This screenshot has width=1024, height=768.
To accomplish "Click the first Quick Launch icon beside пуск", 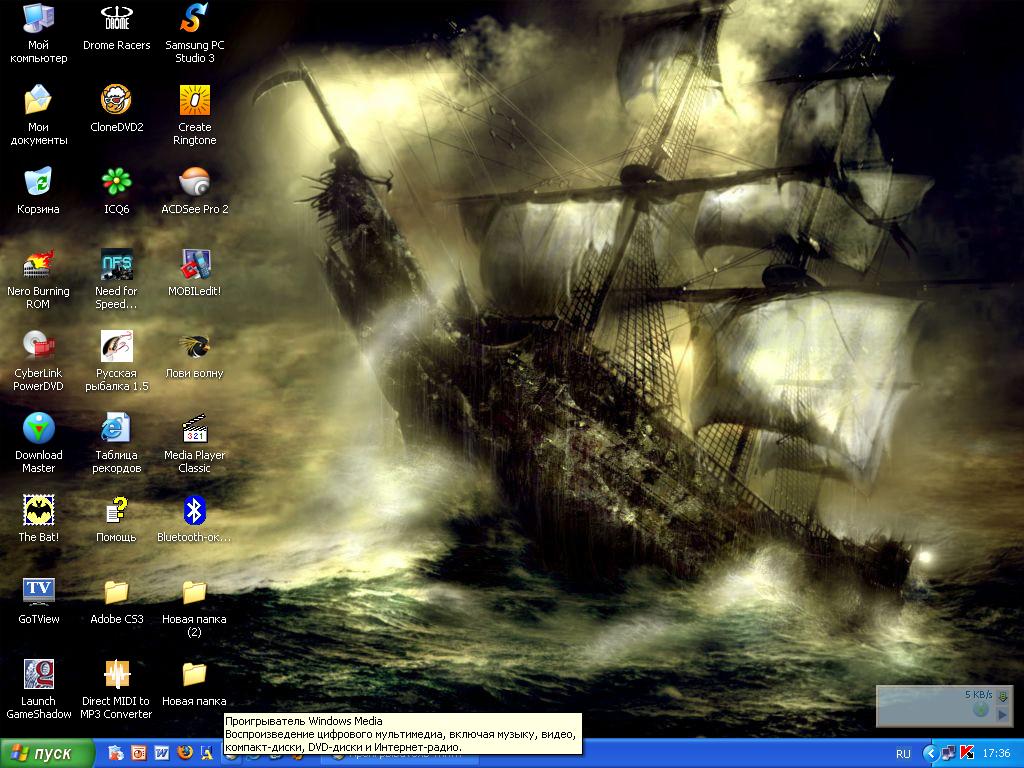I will (x=116, y=753).
